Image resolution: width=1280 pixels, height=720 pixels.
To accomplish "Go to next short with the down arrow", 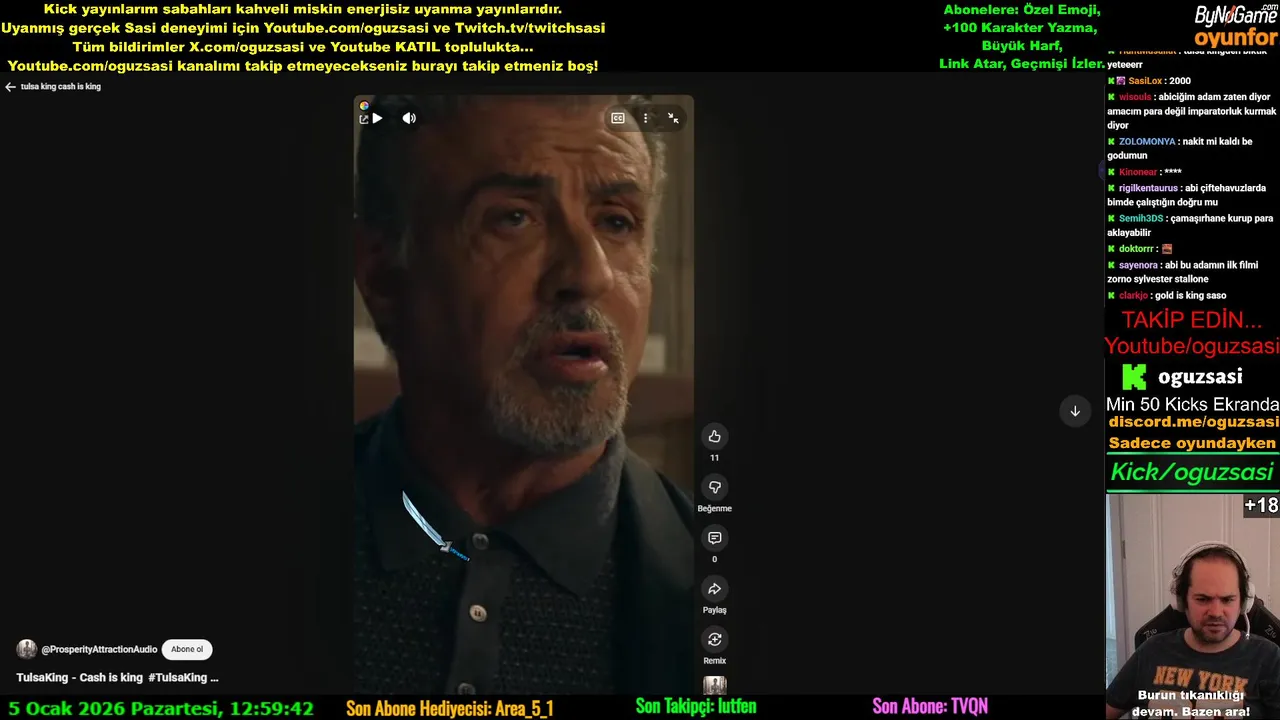I will point(1075,411).
